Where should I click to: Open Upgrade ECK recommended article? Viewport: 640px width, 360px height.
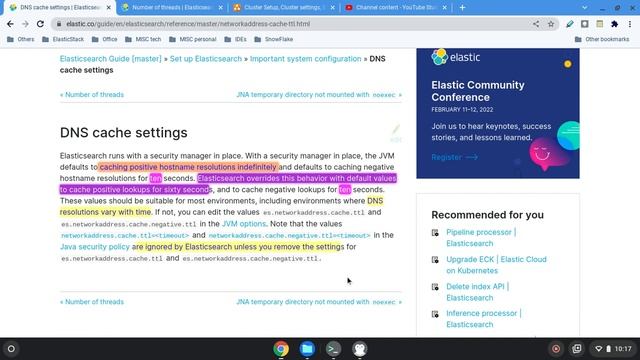click(496, 265)
